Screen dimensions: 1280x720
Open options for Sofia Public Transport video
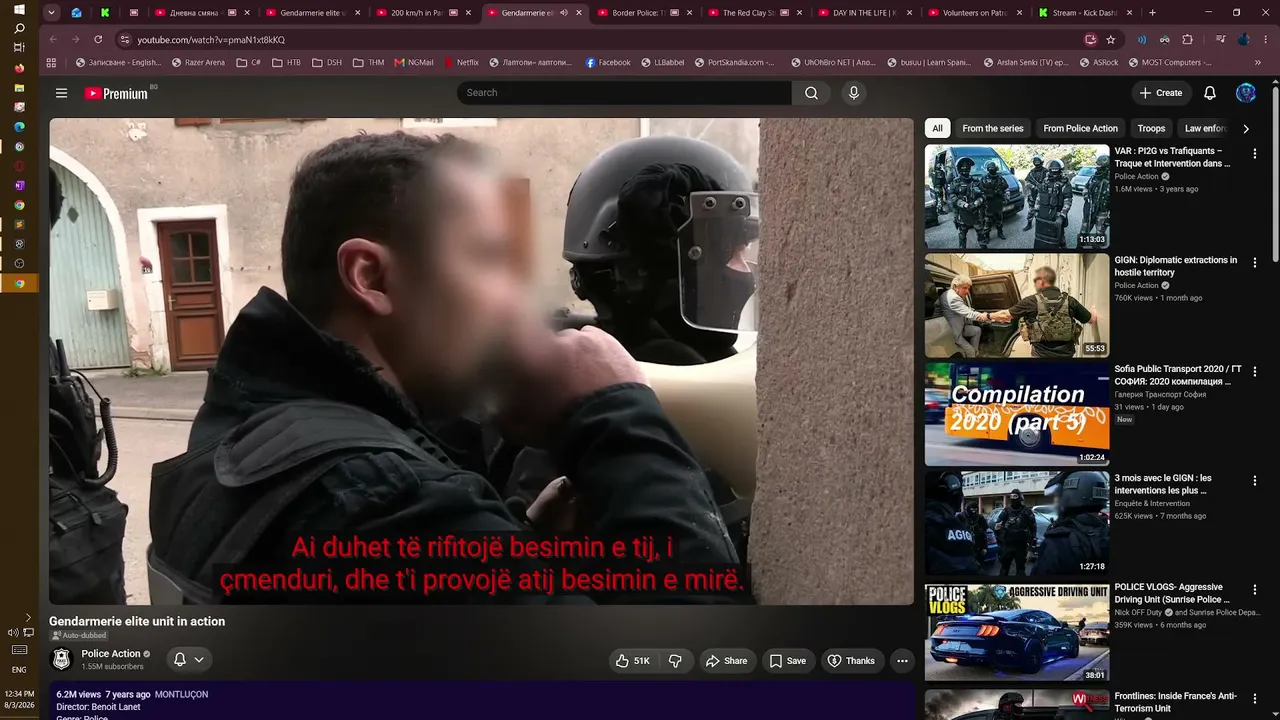pyautogui.click(x=1255, y=372)
